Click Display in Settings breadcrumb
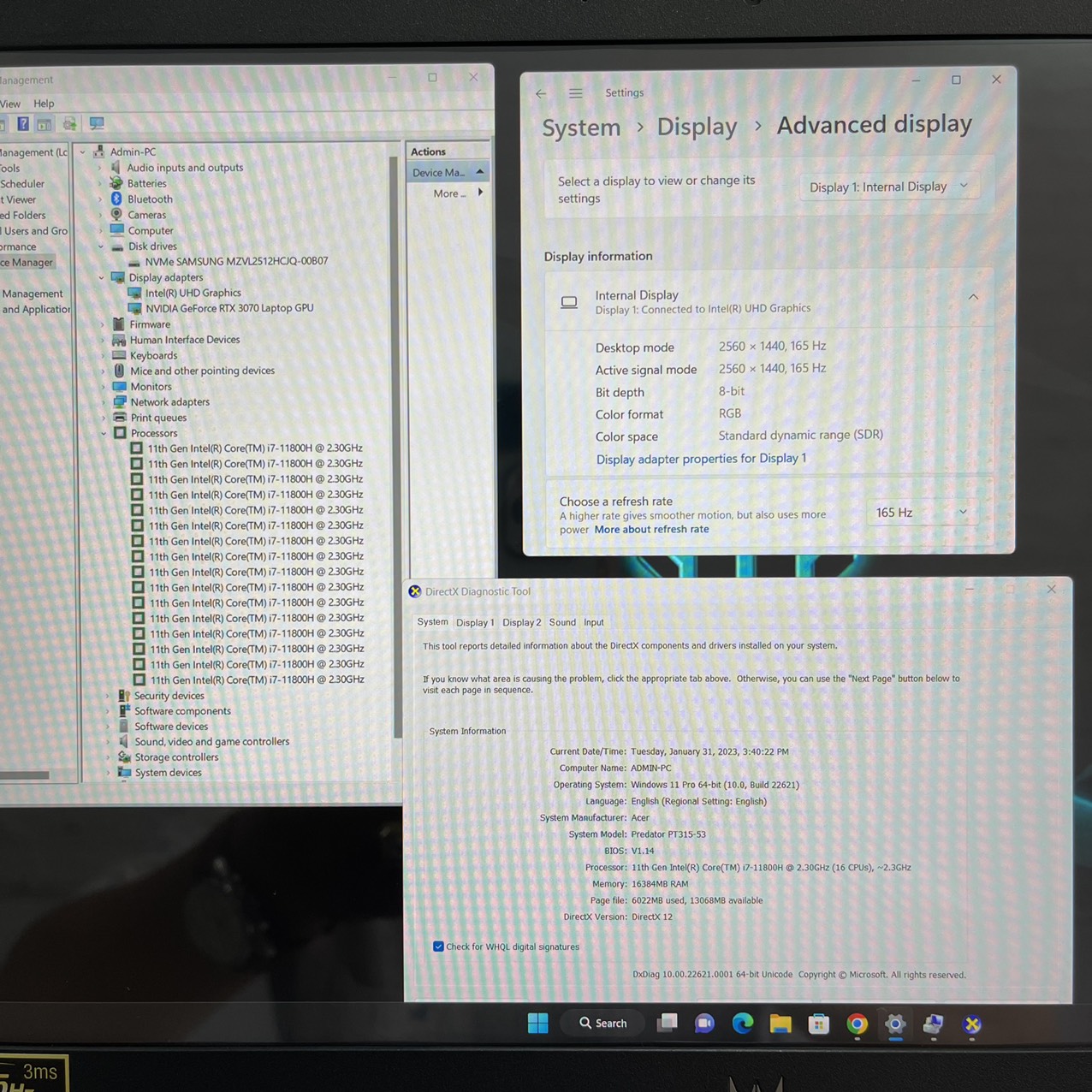Viewport: 1092px width, 1092px height. click(x=697, y=127)
